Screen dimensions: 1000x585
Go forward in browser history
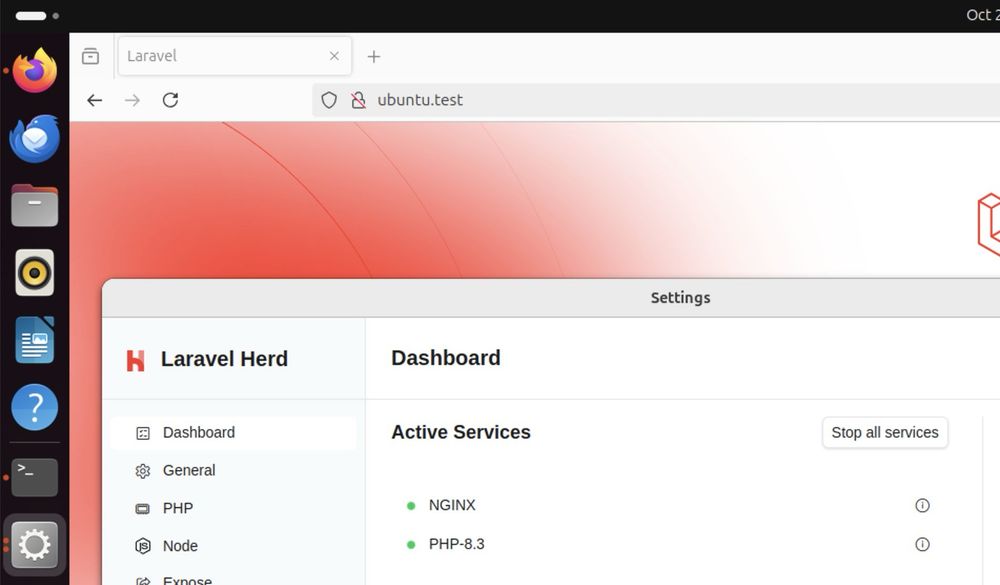point(132,100)
